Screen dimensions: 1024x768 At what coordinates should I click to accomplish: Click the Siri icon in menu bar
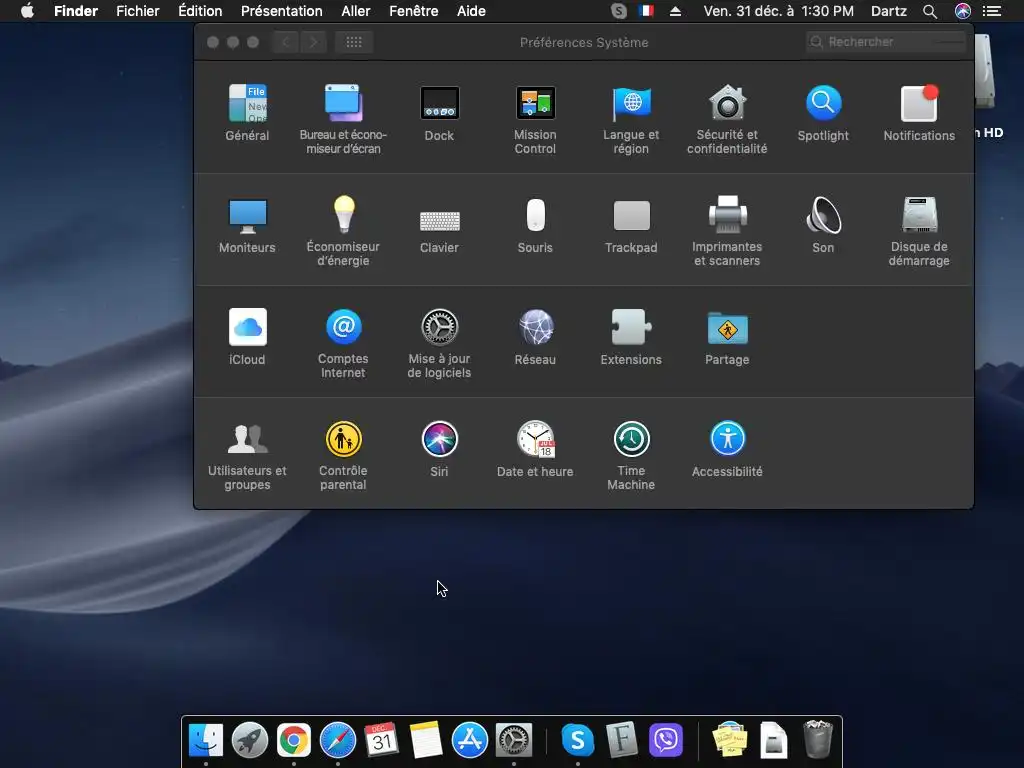[x=963, y=11]
